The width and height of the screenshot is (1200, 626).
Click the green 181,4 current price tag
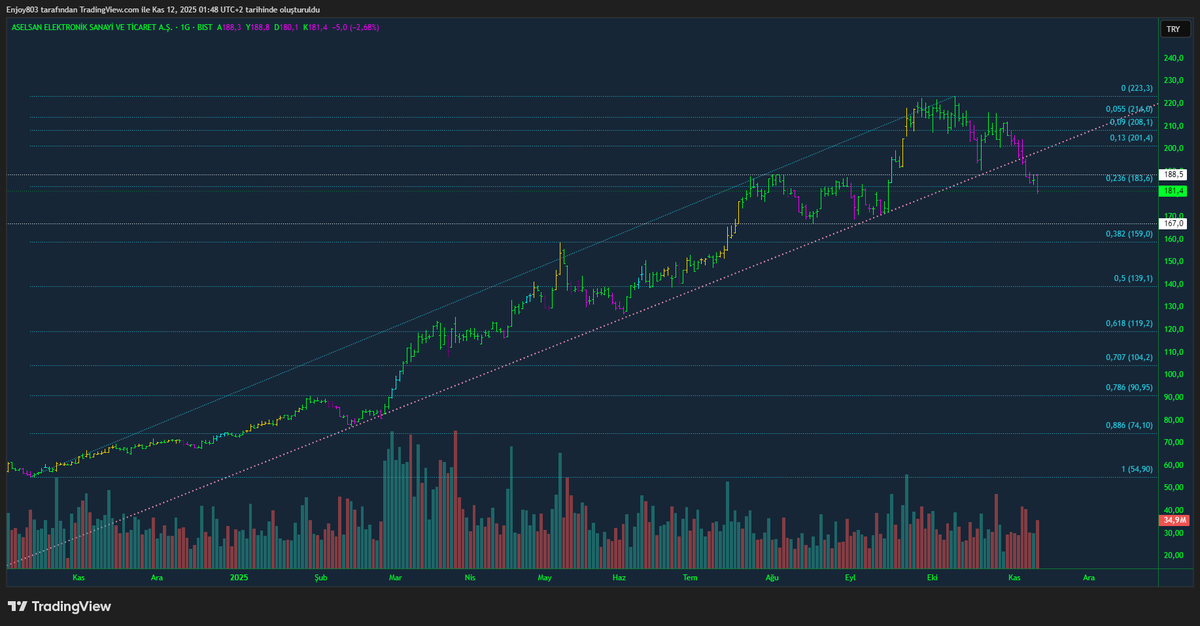(1173, 190)
